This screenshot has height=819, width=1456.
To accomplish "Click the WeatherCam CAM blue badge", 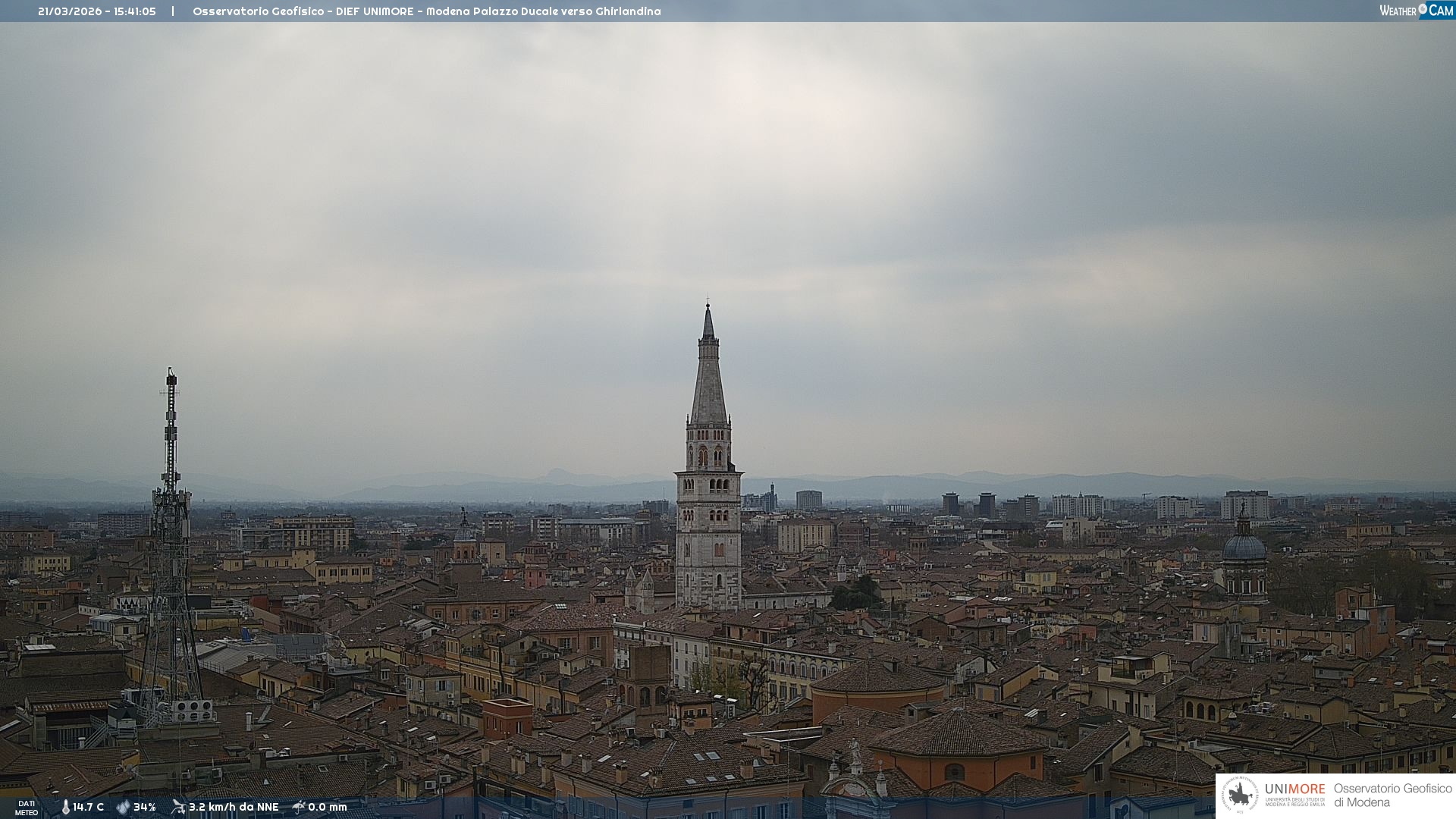I will pos(1441,10).
